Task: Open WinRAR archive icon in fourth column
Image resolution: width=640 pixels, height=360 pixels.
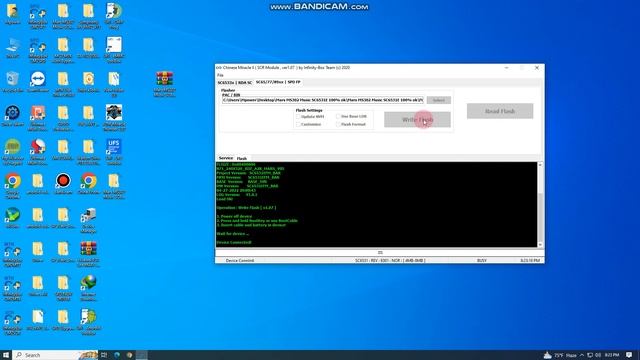Action: pyautogui.click(x=89, y=253)
